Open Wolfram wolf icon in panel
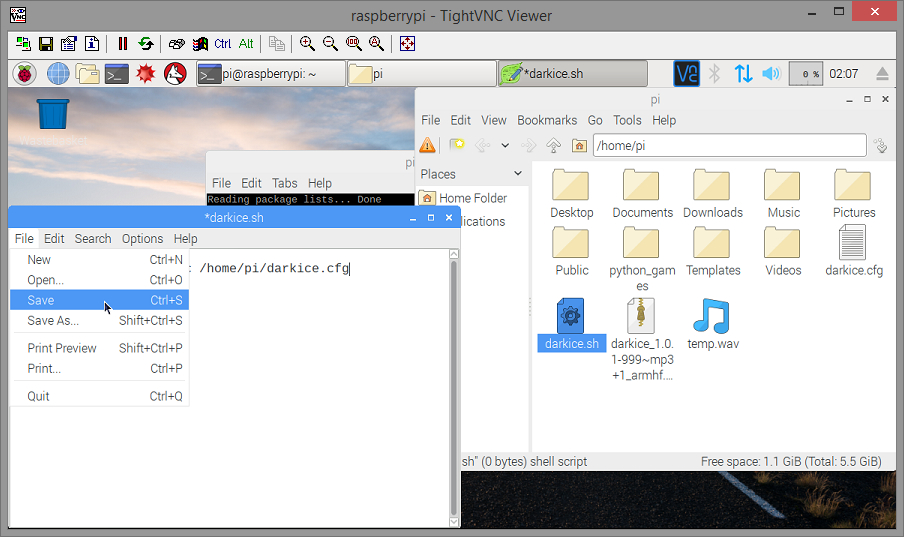 (175, 74)
